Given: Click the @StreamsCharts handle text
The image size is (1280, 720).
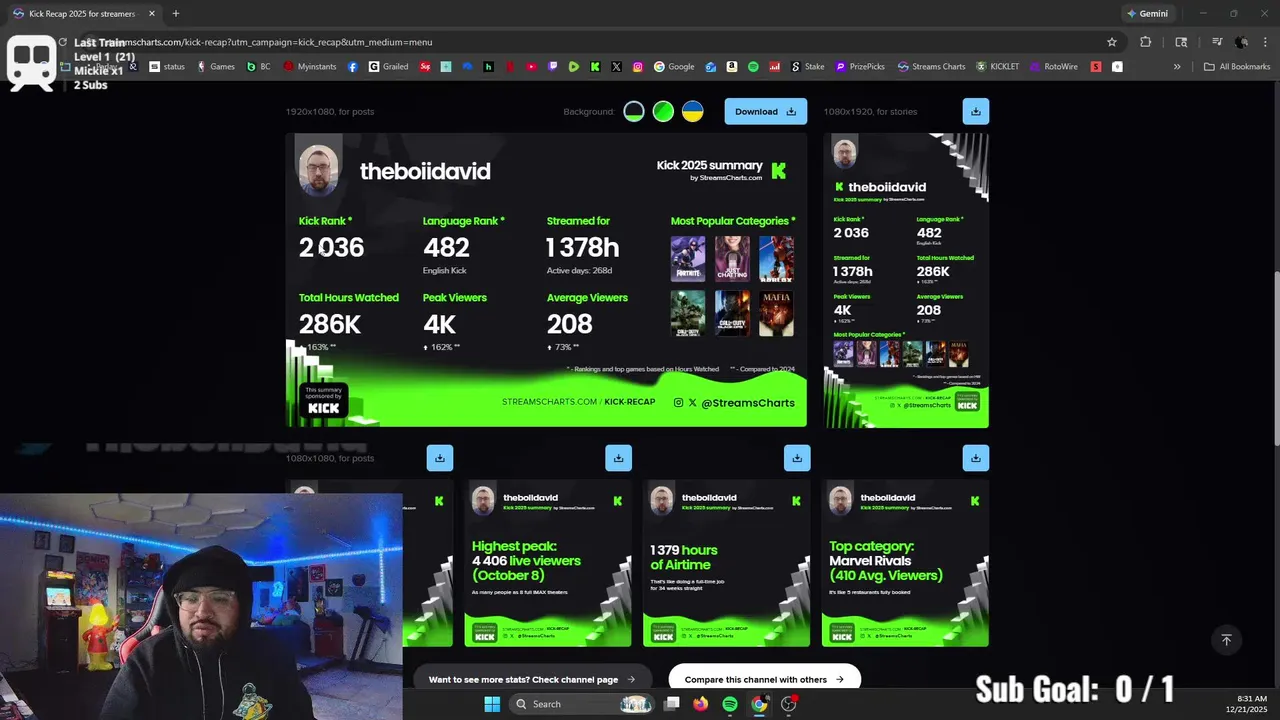Looking at the screenshot, I should (x=748, y=403).
